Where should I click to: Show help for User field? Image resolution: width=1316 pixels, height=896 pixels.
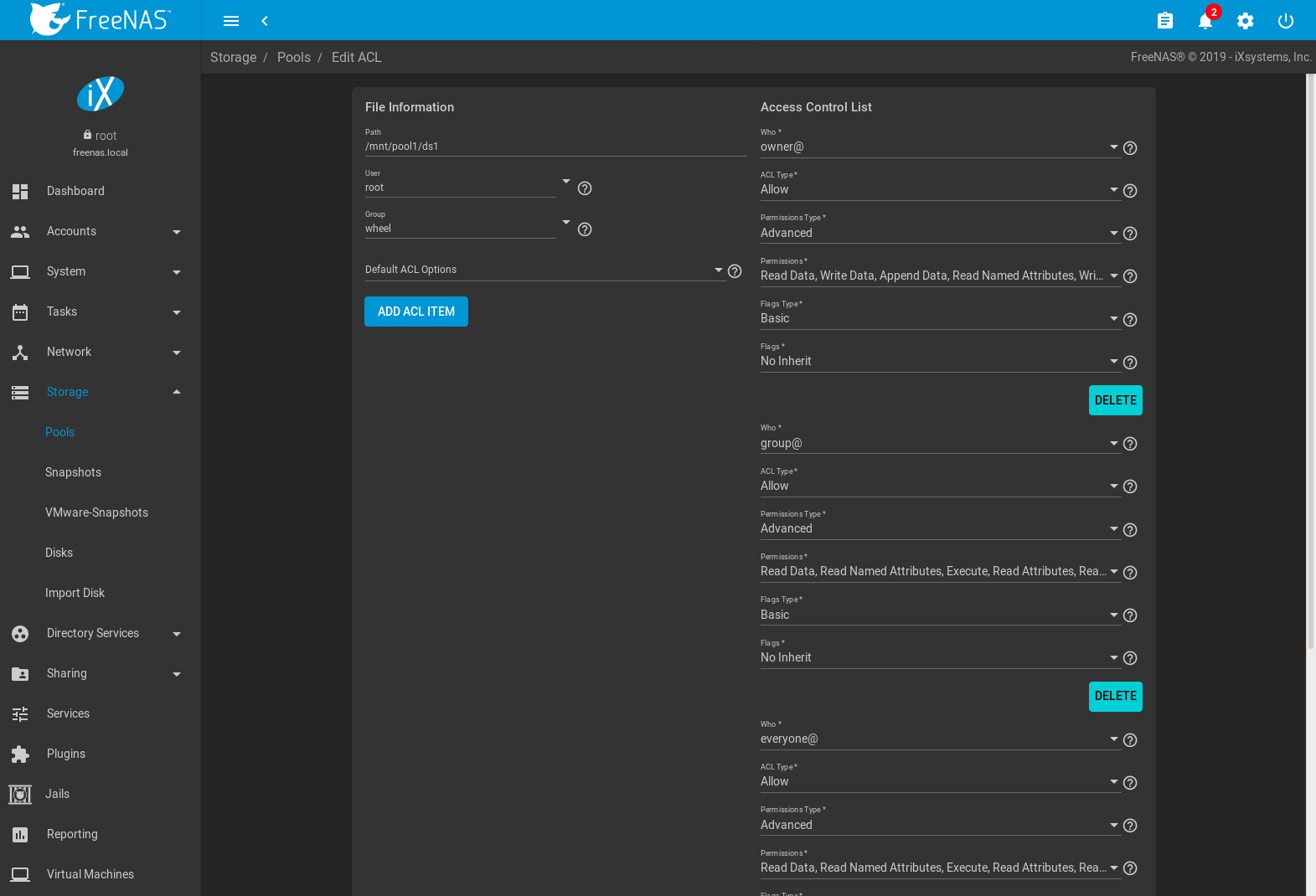click(585, 188)
